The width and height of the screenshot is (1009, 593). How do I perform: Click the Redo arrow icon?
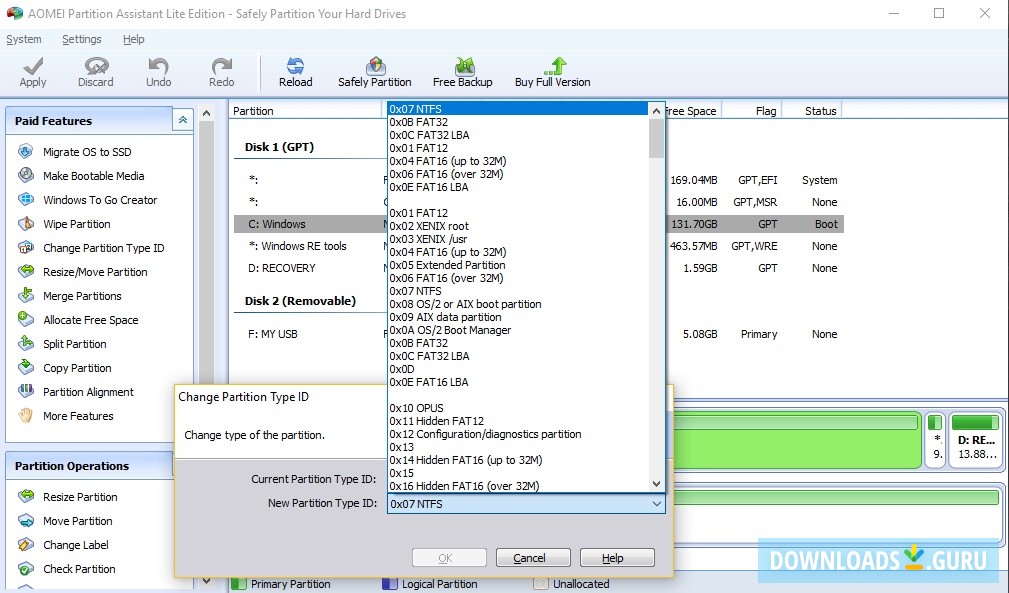pos(221,66)
